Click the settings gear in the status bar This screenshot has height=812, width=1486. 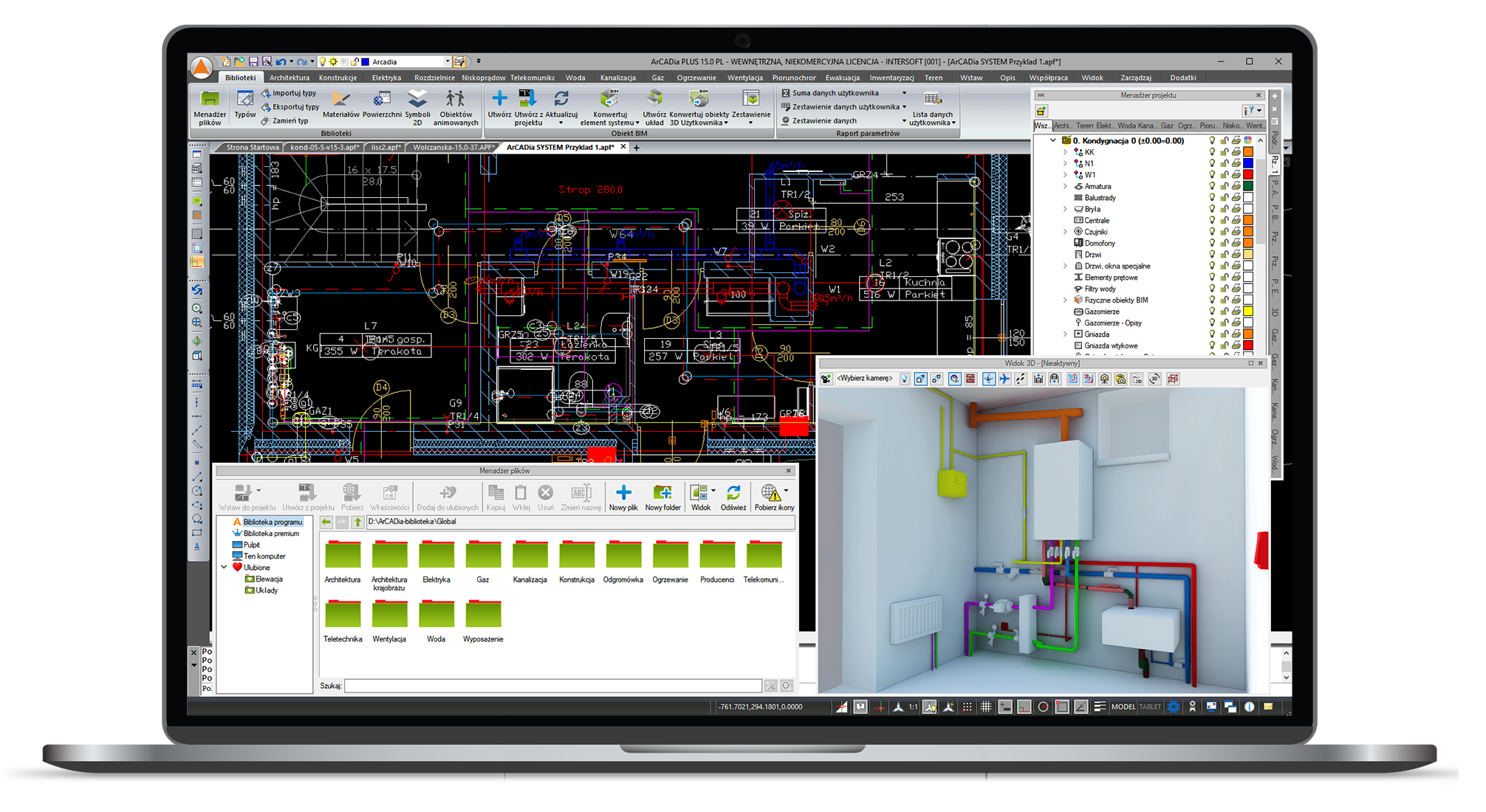(1174, 707)
